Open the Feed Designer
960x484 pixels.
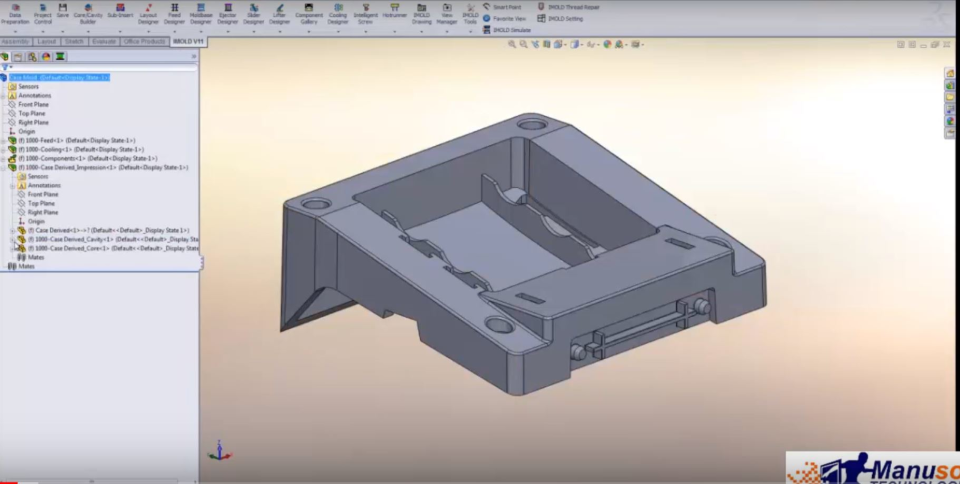(174, 14)
